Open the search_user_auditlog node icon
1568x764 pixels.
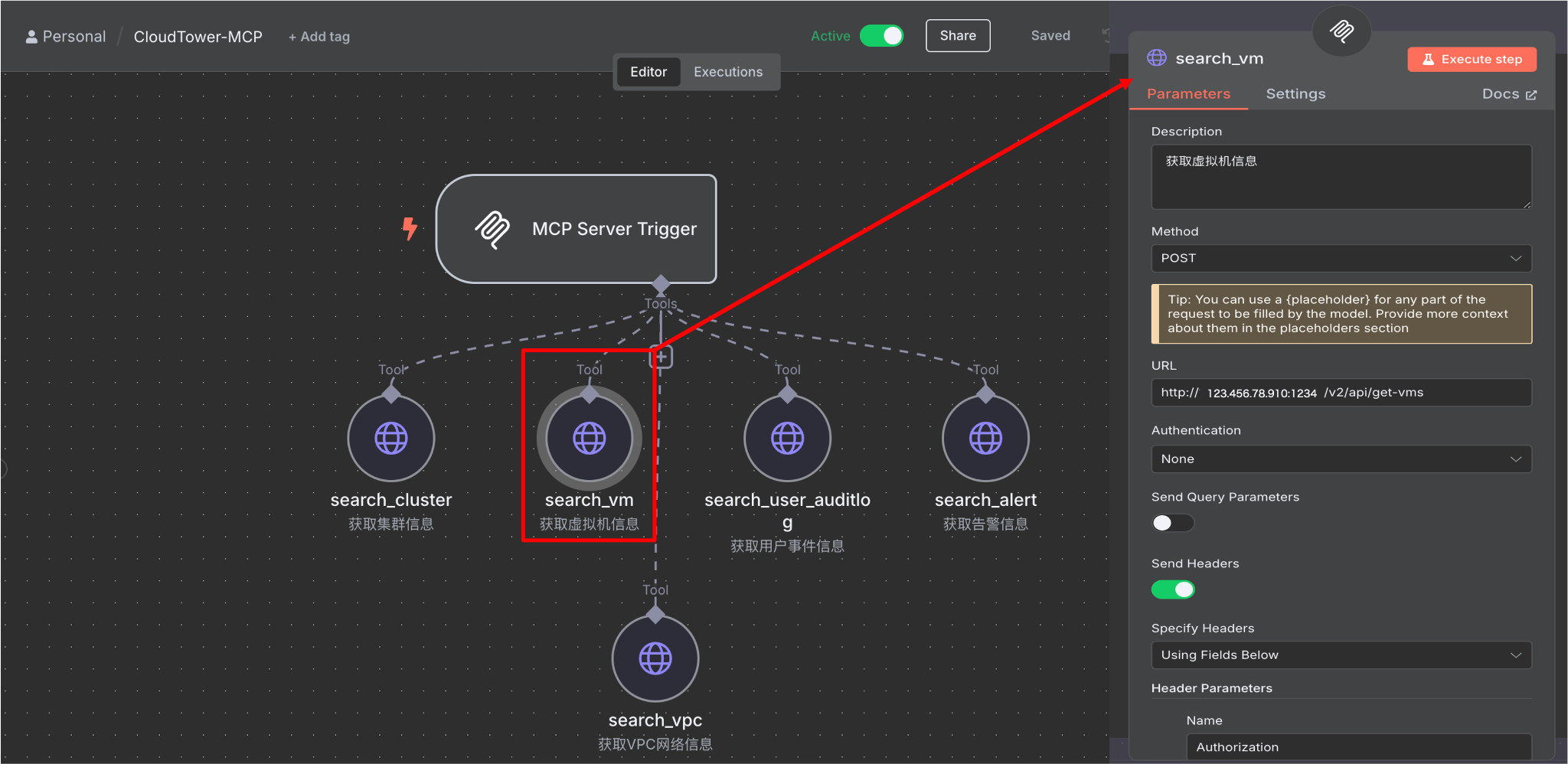tap(787, 439)
